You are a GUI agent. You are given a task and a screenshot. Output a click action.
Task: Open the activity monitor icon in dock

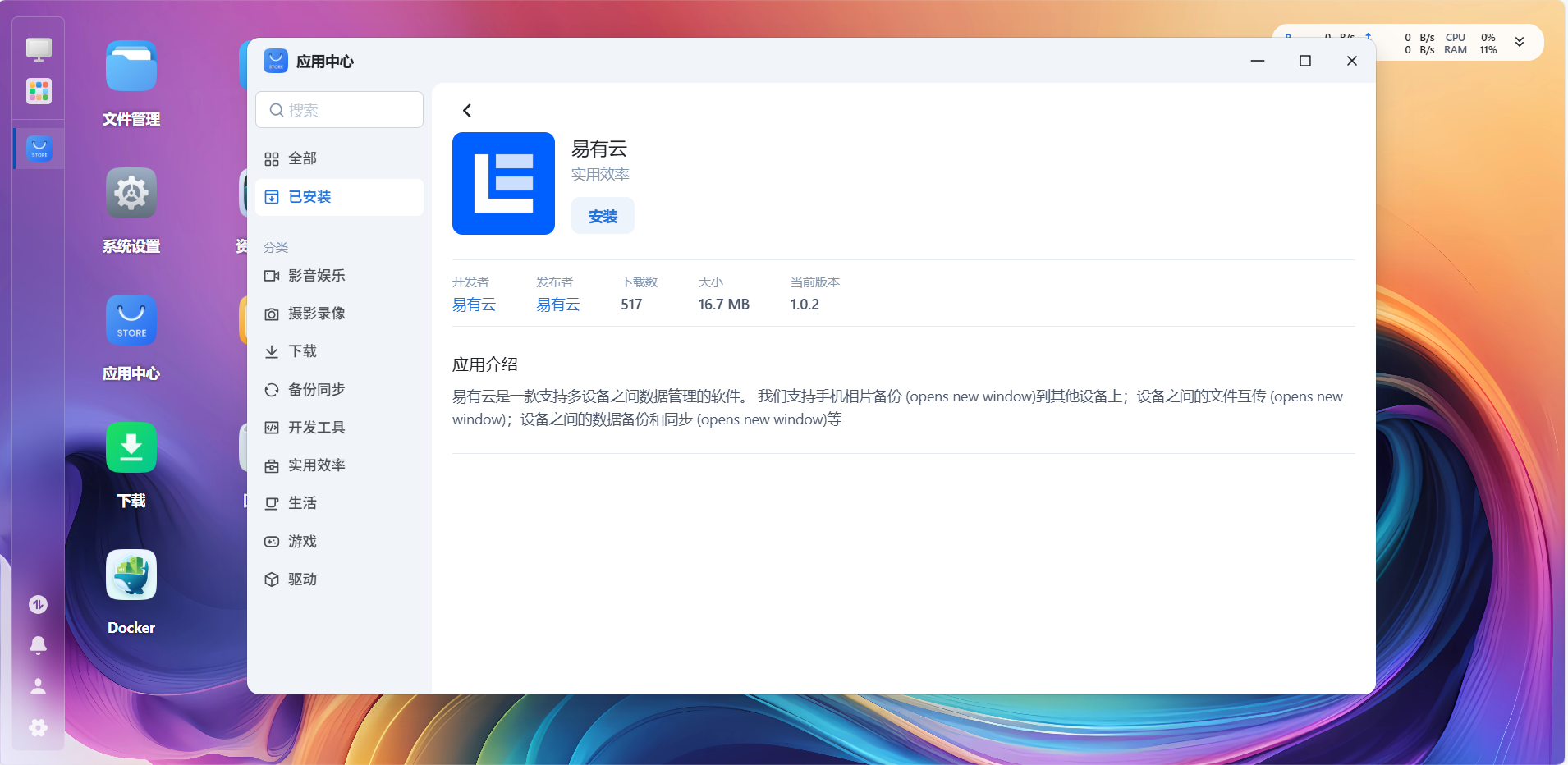pyautogui.click(x=38, y=605)
